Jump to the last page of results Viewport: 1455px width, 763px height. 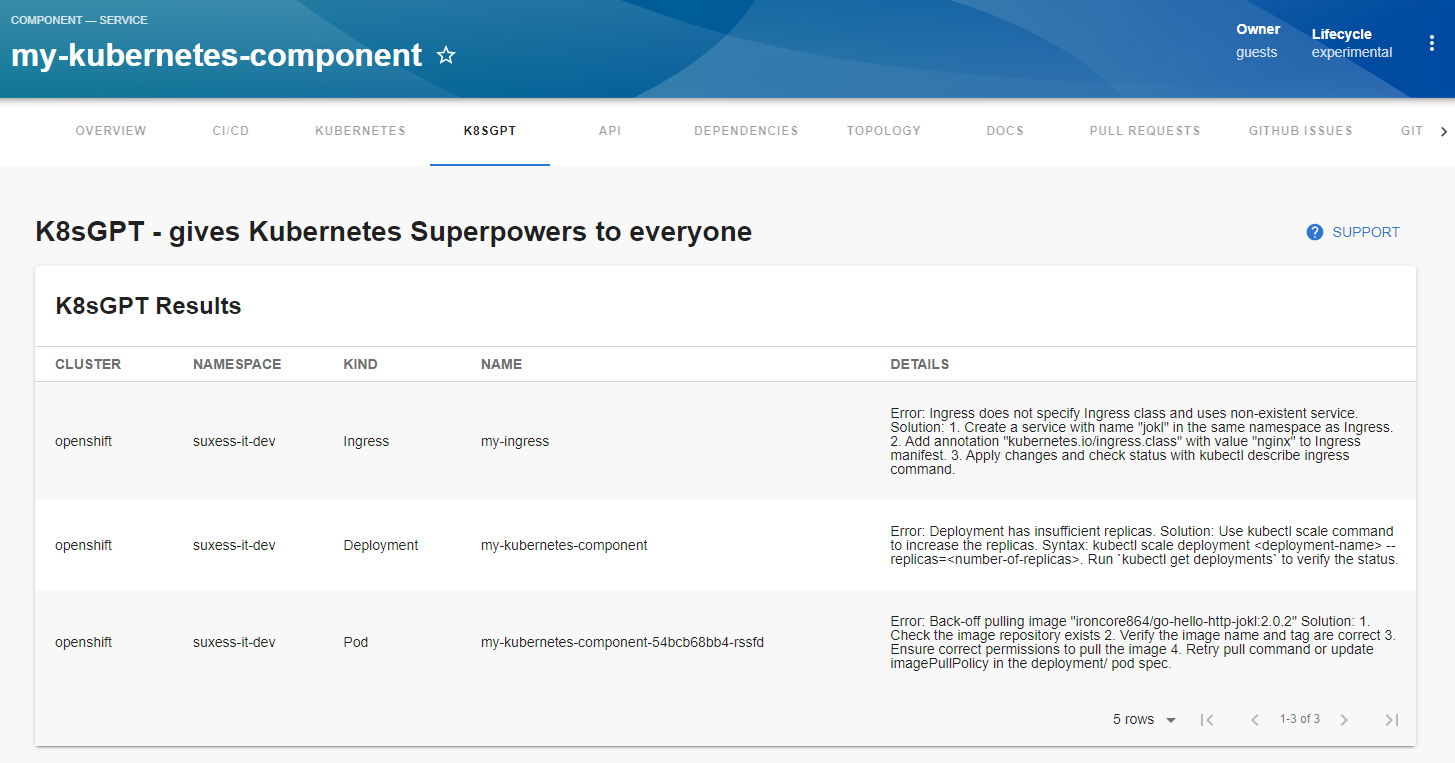pyautogui.click(x=1391, y=719)
